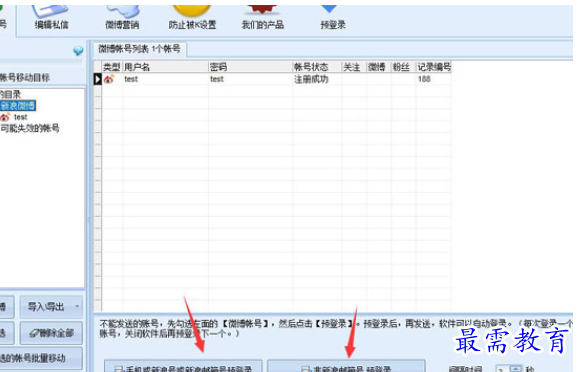Click the 微博 column header in the table
This screenshot has height=372, width=577.
coord(378,67)
